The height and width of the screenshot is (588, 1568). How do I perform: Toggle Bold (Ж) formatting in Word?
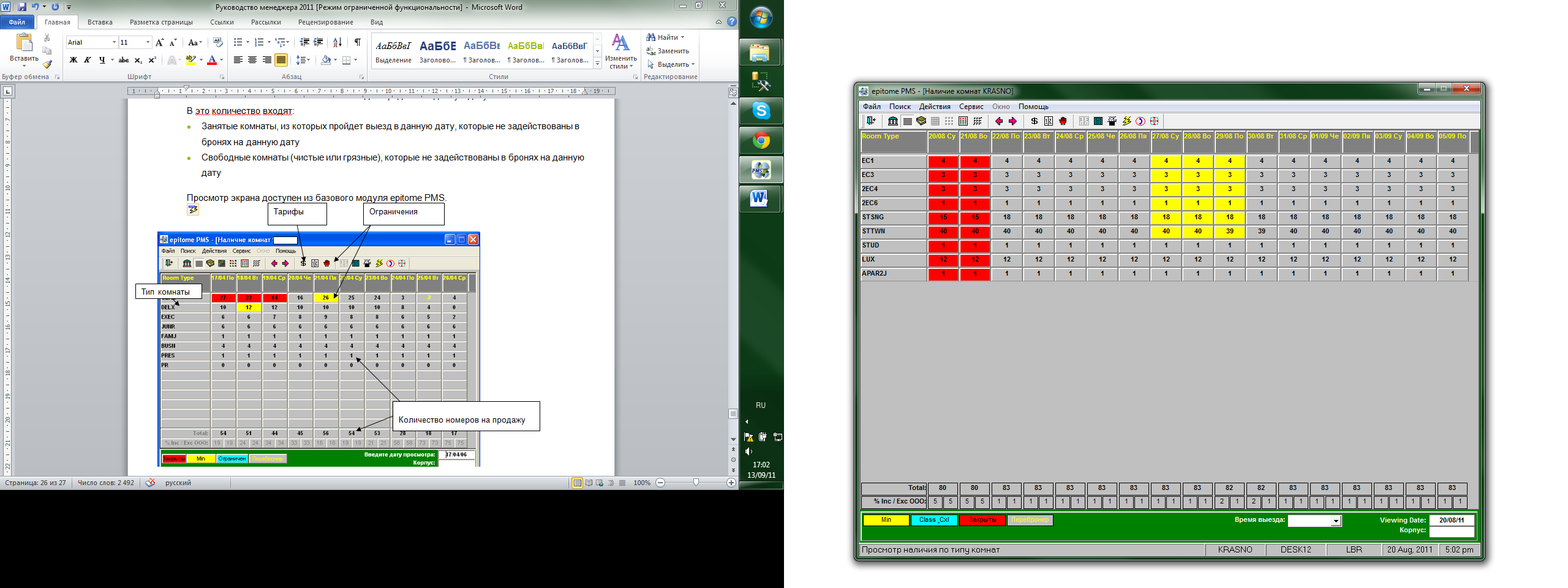tap(73, 60)
